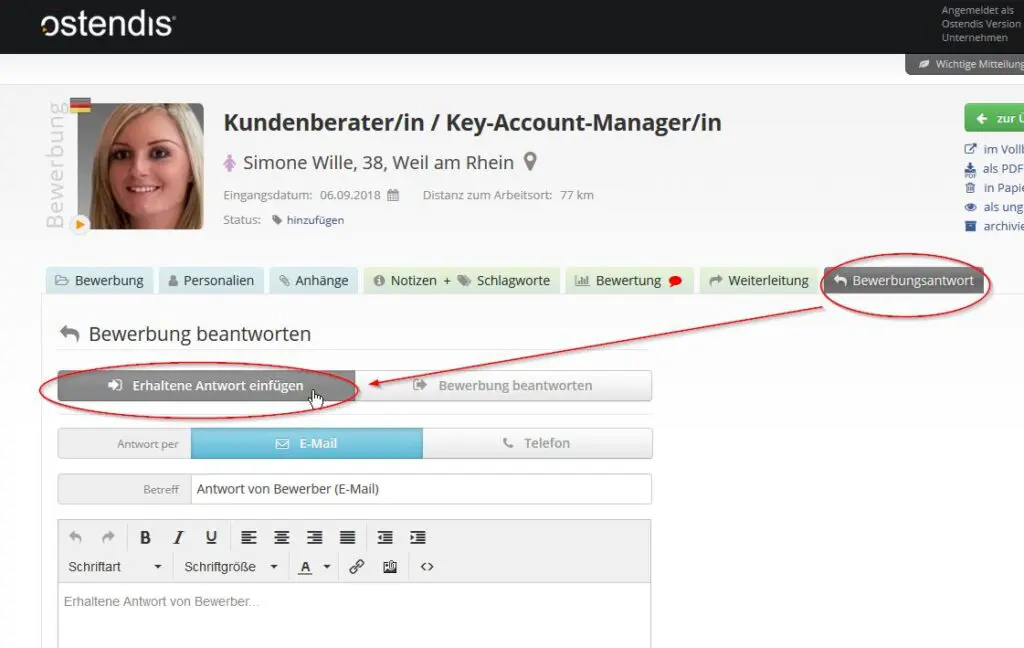The height and width of the screenshot is (648, 1024).
Task: Choose E-Mail as answer channel
Action: (307, 444)
